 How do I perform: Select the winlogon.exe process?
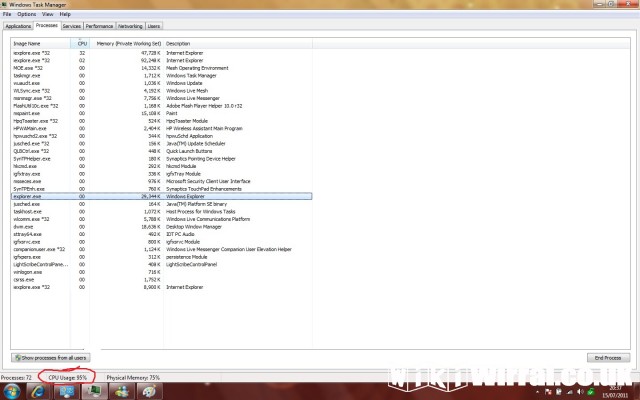pos(162,272)
